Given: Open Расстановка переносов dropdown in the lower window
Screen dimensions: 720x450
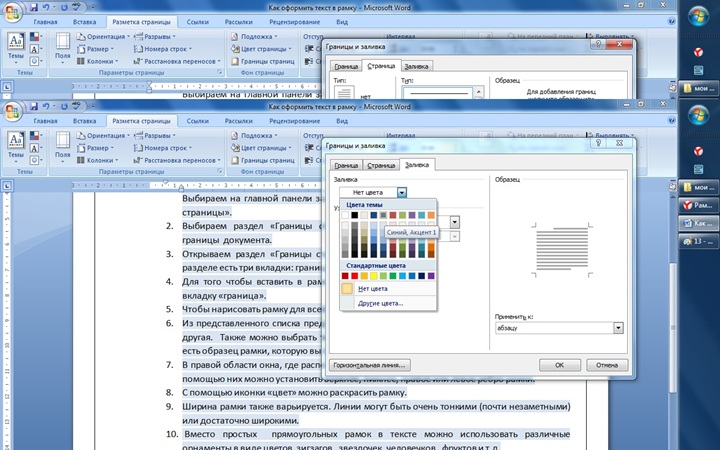Looking at the screenshot, I should click(177, 160).
